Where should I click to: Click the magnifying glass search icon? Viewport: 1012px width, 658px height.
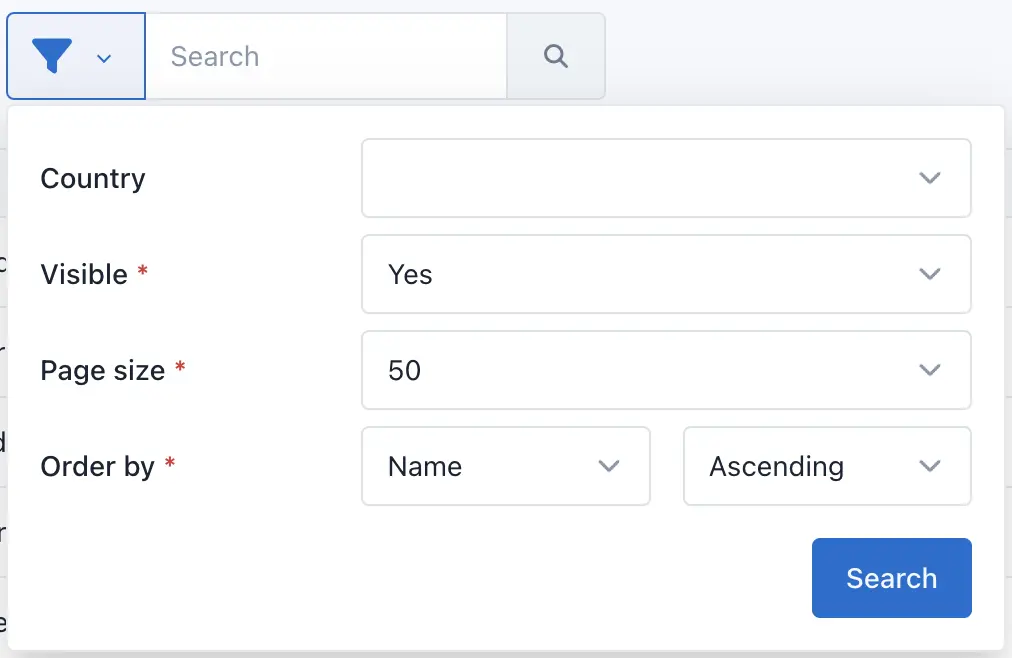point(556,56)
